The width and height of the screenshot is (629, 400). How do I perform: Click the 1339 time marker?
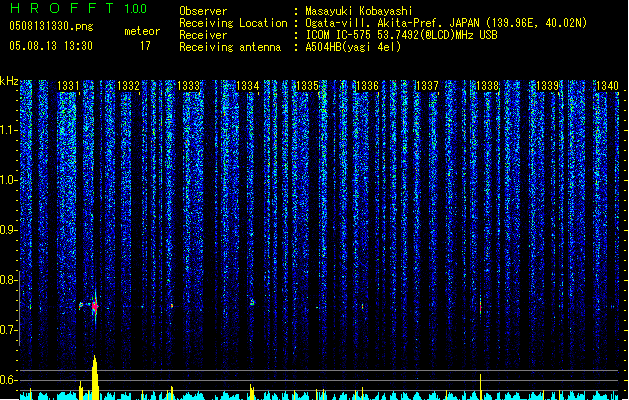pyautogui.click(x=547, y=86)
